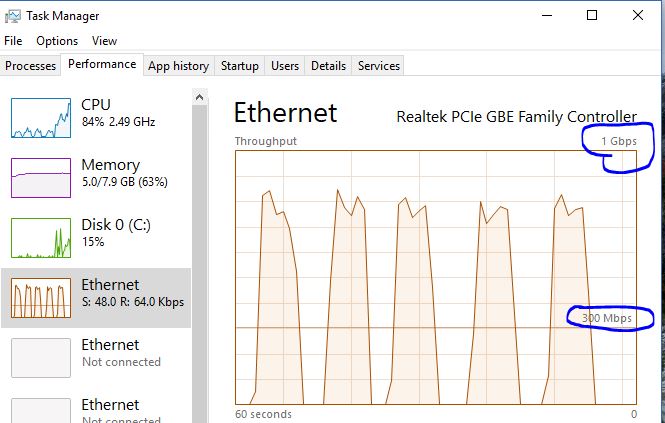Switch to the App history tab
The width and height of the screenshot is (665, 423).
(x=178, y=66)
